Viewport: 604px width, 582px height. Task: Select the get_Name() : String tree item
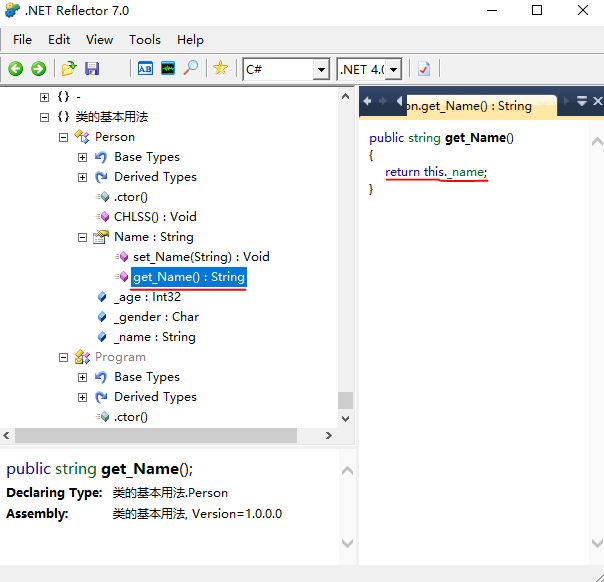189,277
